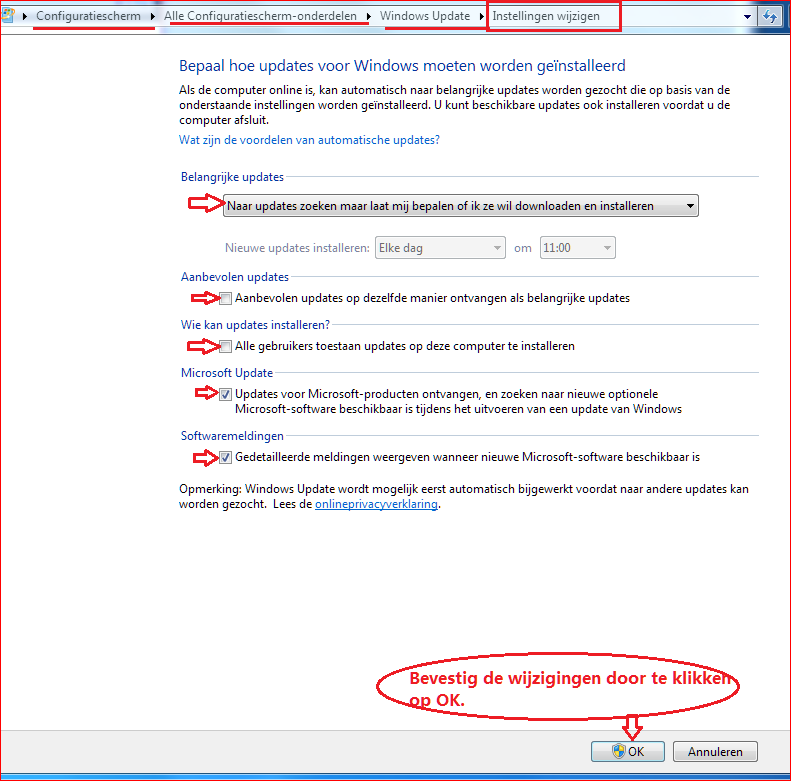The image size is (791, 781).
Task: Disable Gedetailleerde meldingen weergeven checkbox
Action: click(x=226, y=458)
